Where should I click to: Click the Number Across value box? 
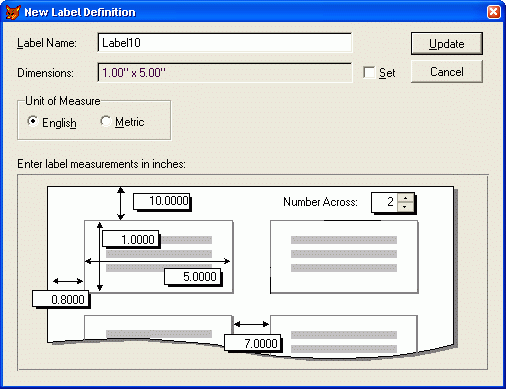385,202
